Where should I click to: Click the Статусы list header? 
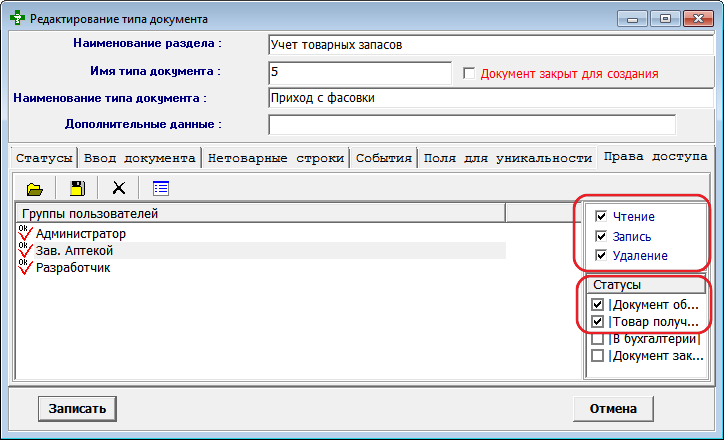coord(646,284)
